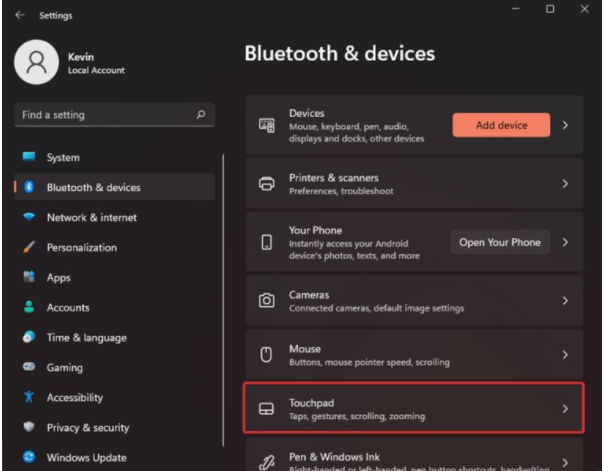This screenshot has height=471, width=605.
Task: Expand the Mouse settings chevron
Action: pyautogui.click(x=564, y=355)
